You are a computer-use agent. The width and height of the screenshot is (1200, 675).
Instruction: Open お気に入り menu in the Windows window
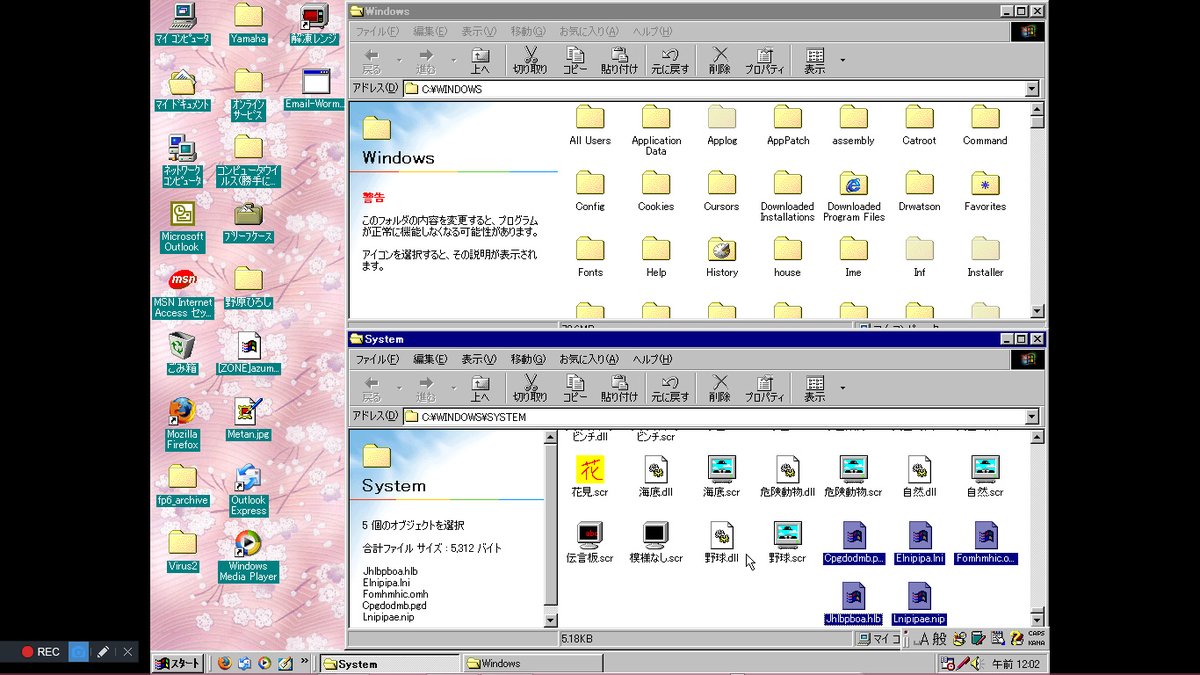pos(588,31)
